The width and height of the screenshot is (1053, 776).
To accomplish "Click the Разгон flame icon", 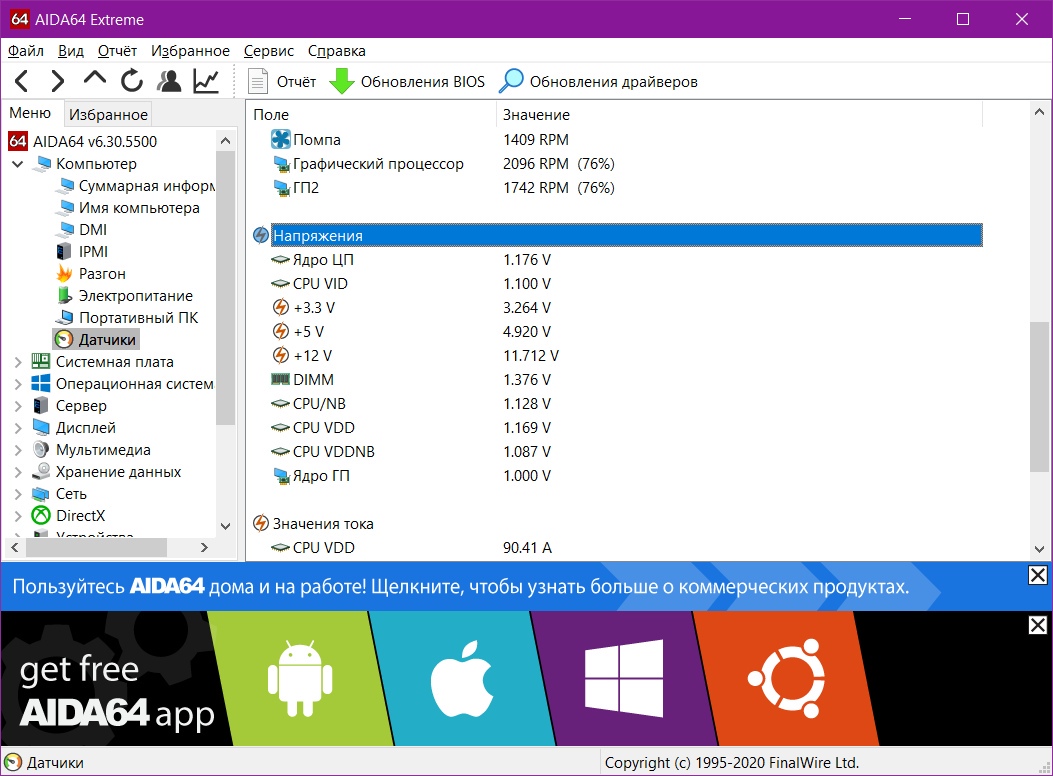I will click(64, 273).
